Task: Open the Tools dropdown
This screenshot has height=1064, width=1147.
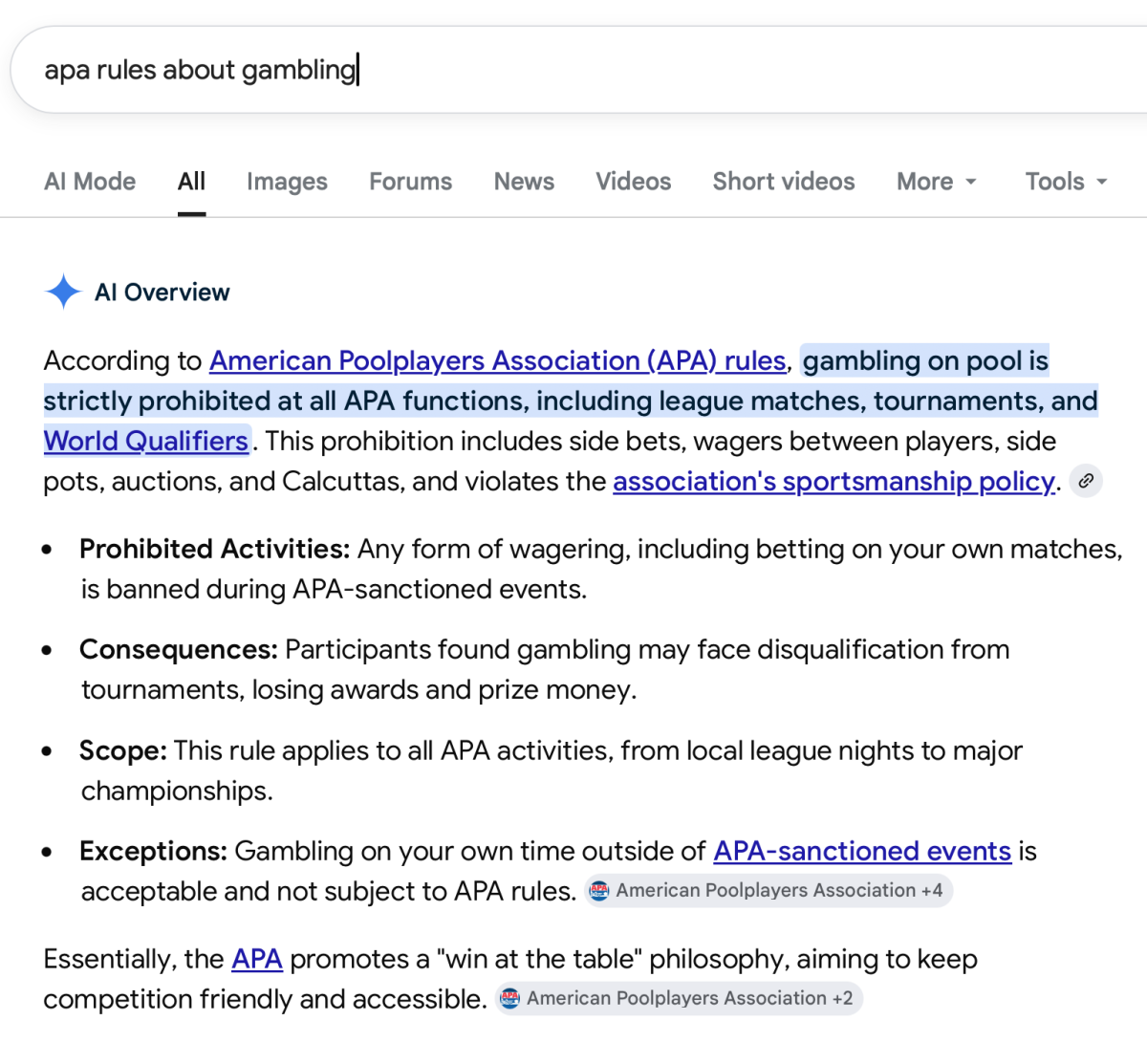Action: coord(1065,182)
